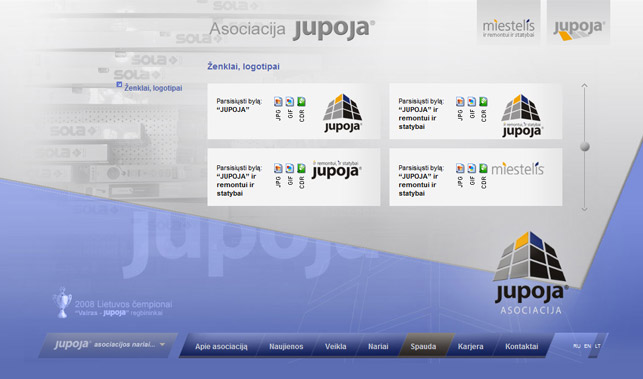Screen dimensions: 643x379
Task: Click the scroll up arrow
Action: (x=584, y=86)
